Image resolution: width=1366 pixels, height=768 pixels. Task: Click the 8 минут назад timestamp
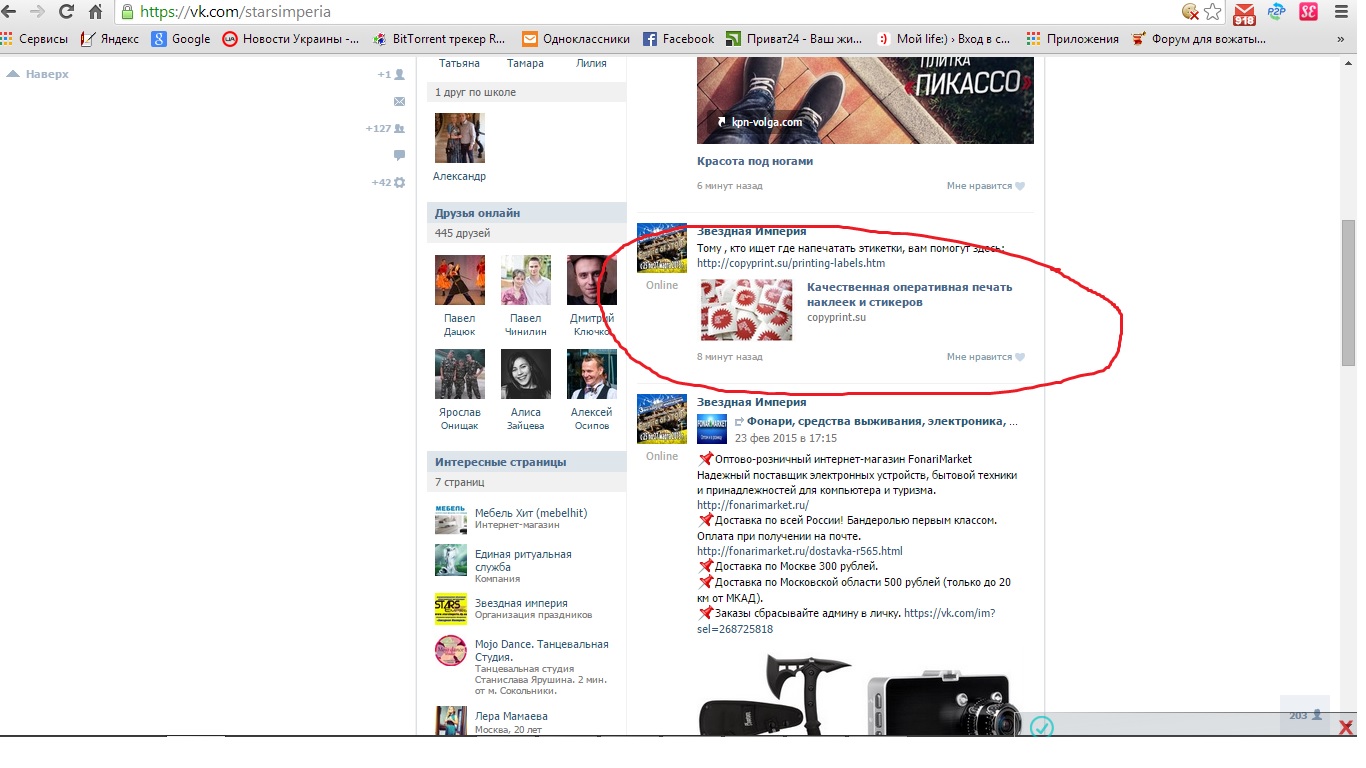[729, 357]
